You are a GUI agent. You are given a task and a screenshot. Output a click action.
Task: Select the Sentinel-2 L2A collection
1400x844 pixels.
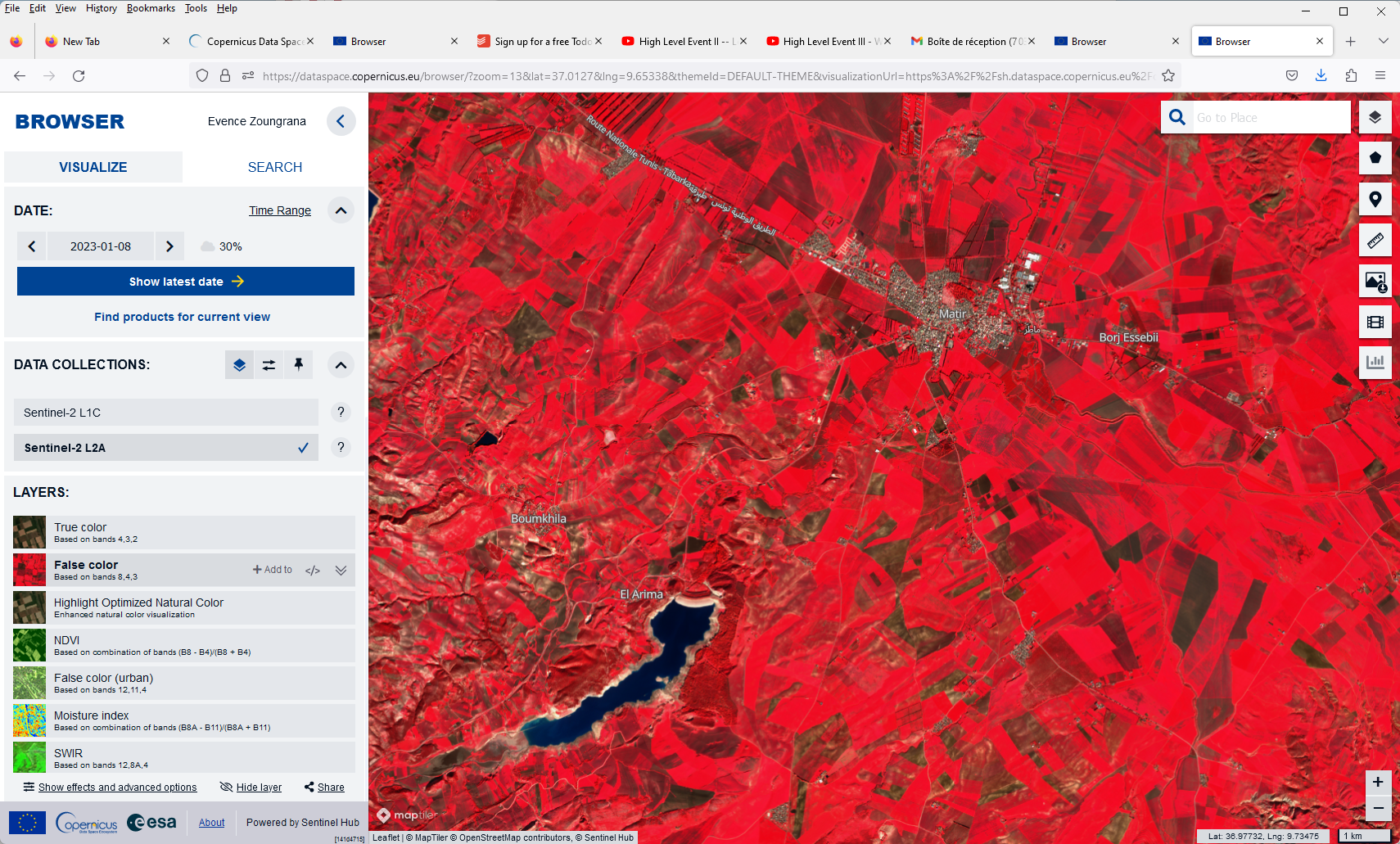(x=166, y=448)
